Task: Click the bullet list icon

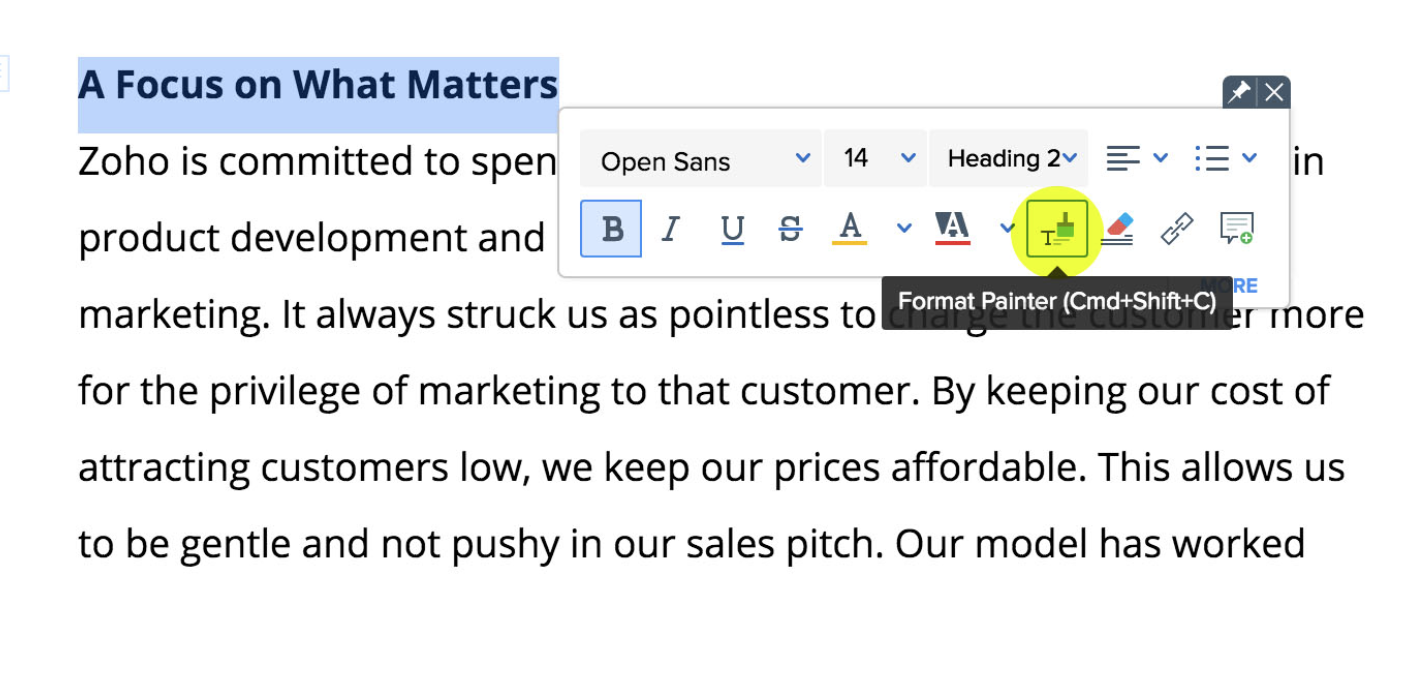Action: [1211, 158]
